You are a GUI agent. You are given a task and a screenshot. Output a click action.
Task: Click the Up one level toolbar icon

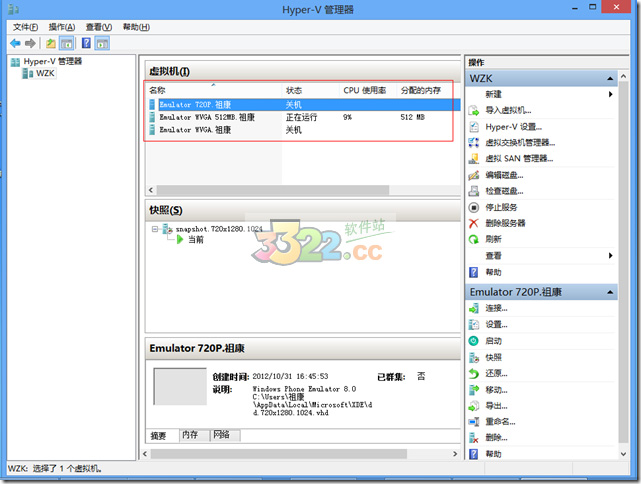51,43
